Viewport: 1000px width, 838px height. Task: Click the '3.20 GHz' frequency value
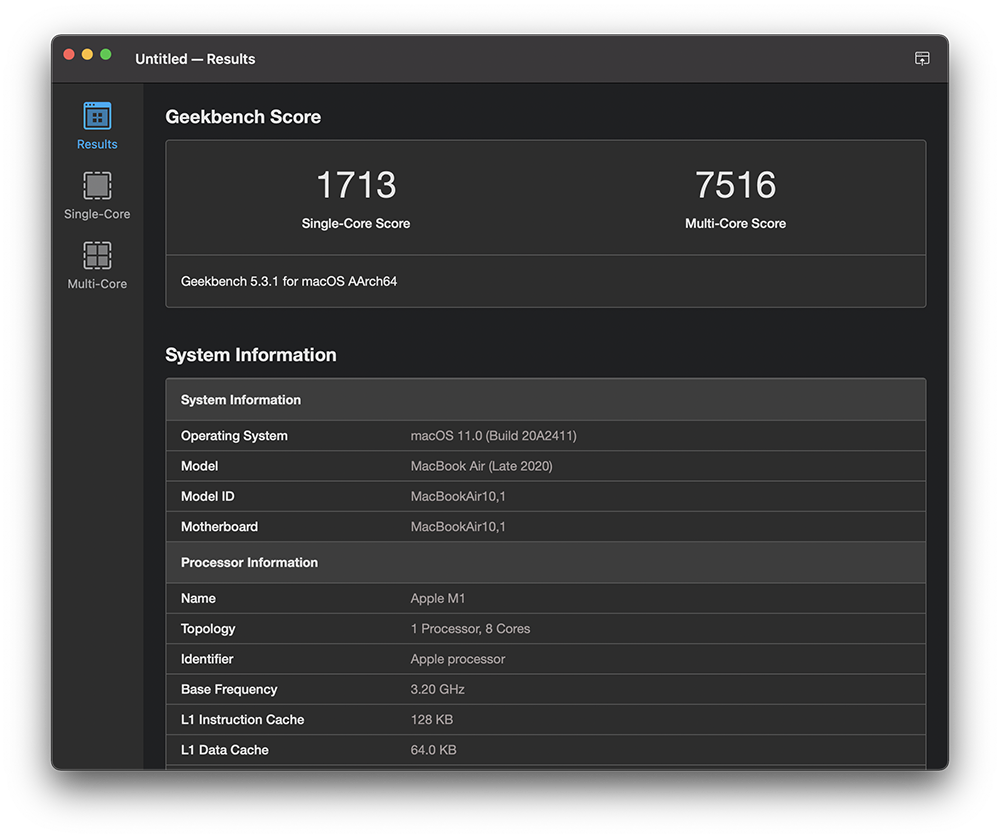(x=438, y=689)
